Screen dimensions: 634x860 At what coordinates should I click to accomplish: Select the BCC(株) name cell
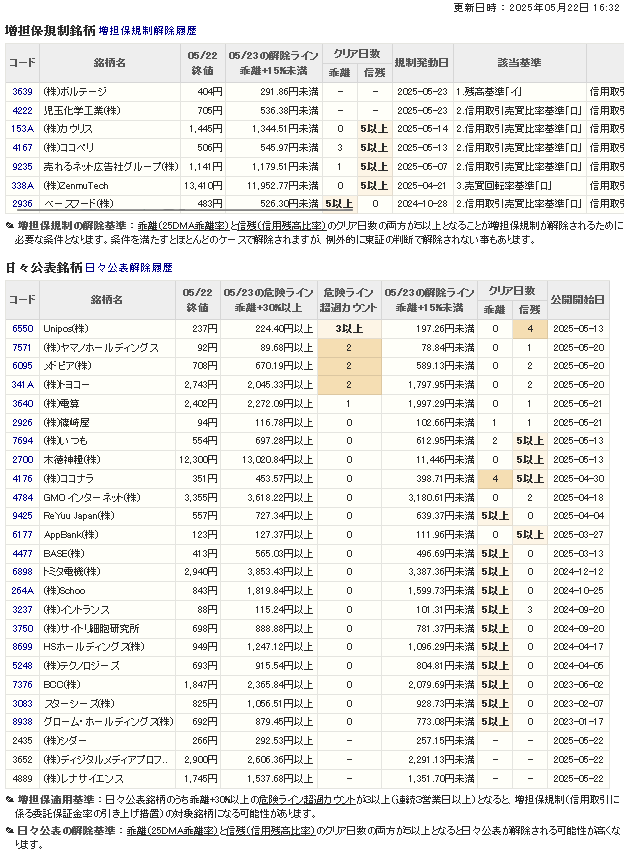107,685
